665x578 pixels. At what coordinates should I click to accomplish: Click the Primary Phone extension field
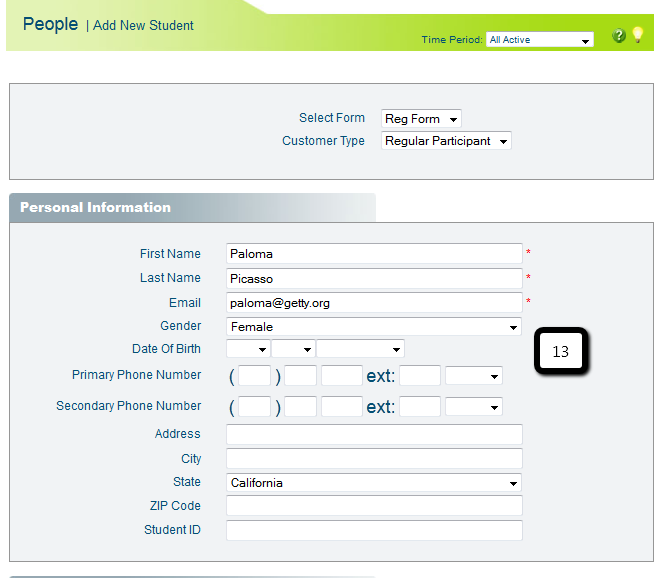tap(420, 376)
